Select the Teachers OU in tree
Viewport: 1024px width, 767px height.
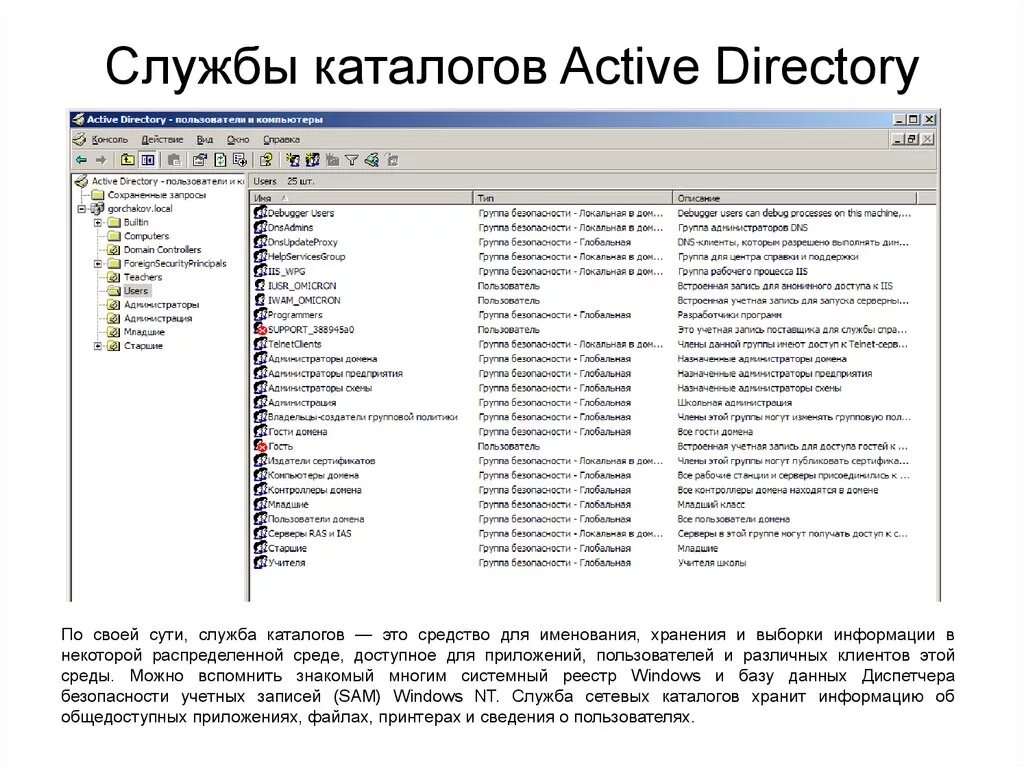(x=142, y=277)
